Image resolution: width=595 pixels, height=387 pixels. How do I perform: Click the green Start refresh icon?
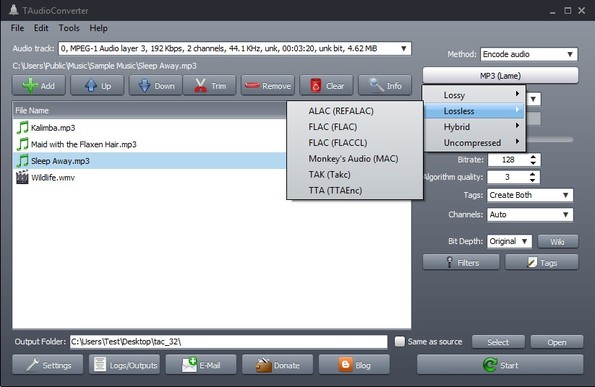[x=490, y=365]
